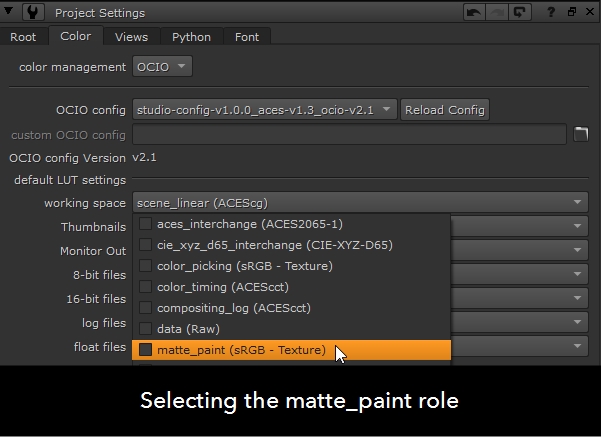Open the Python tab
Screen dimensions: 601x446
191,37
